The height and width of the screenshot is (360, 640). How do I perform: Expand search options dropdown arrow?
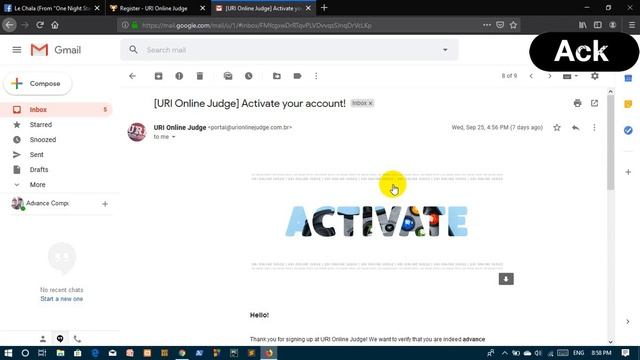[x=445, y=50]
